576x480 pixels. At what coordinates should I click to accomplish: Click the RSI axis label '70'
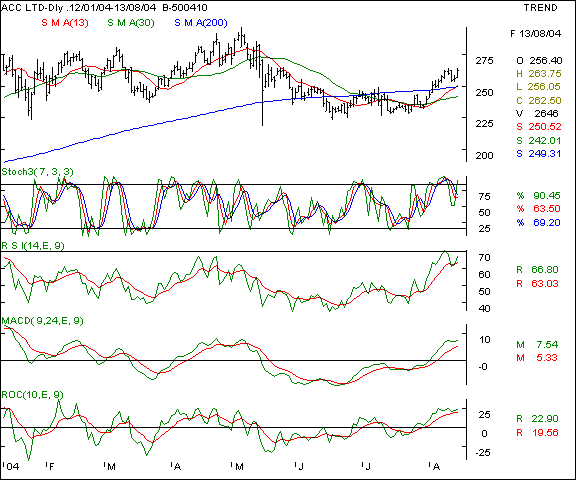(x=485, y=257)
